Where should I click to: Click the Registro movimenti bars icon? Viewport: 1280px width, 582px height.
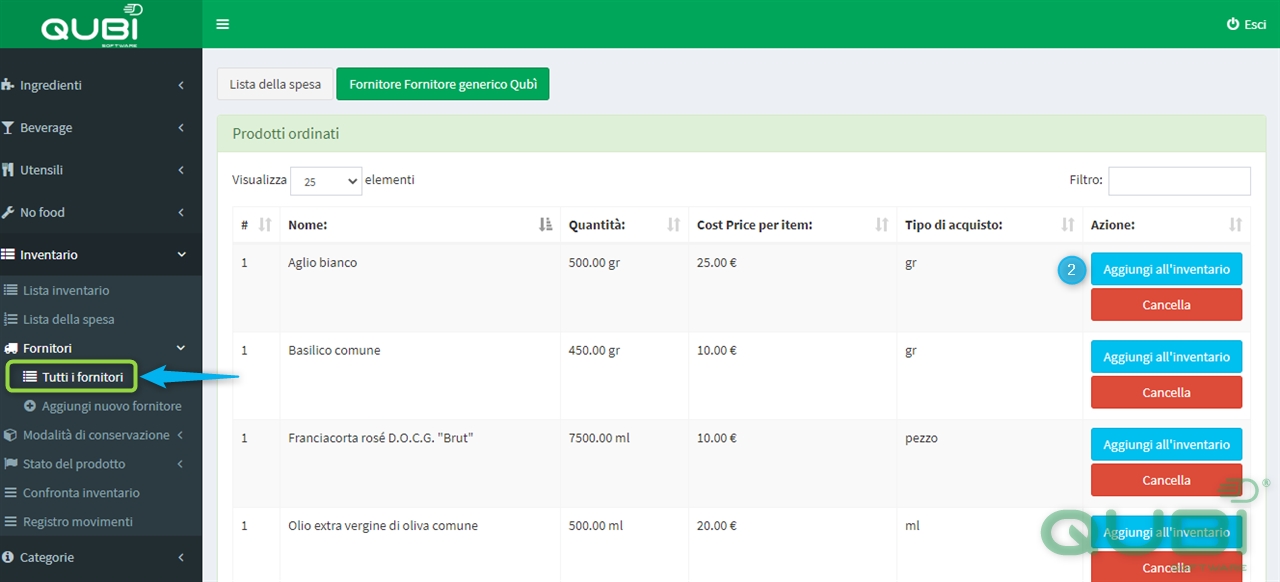[x=11, y=522]
